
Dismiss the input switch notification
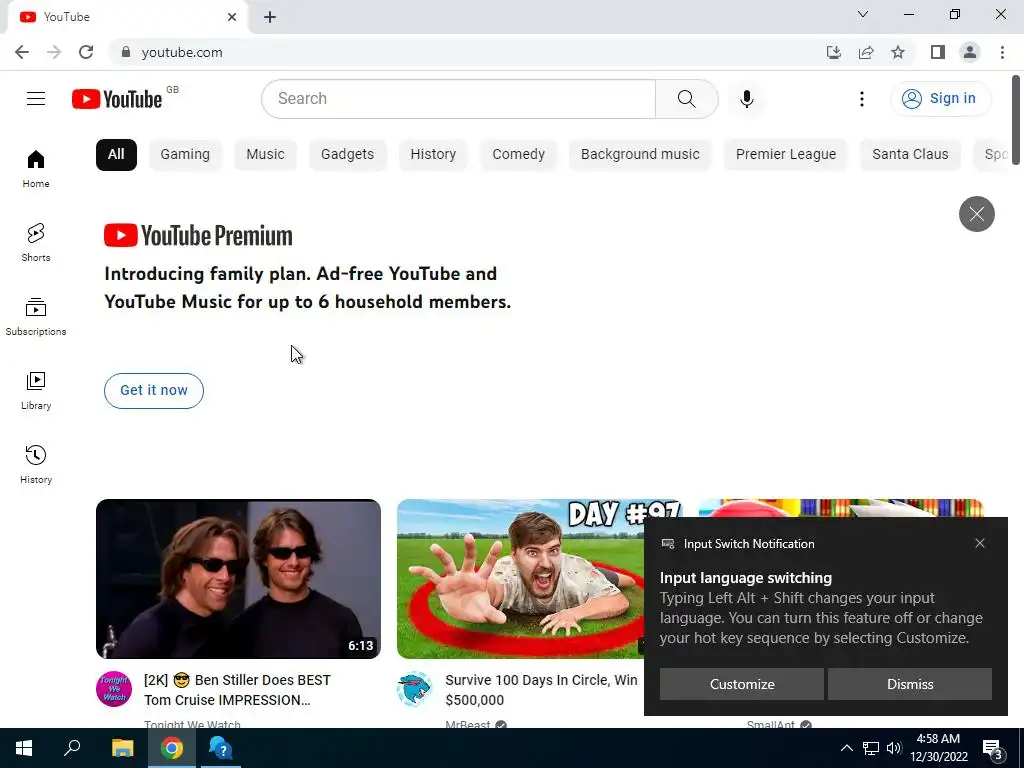pyautogui.click(x=910, y=684)
